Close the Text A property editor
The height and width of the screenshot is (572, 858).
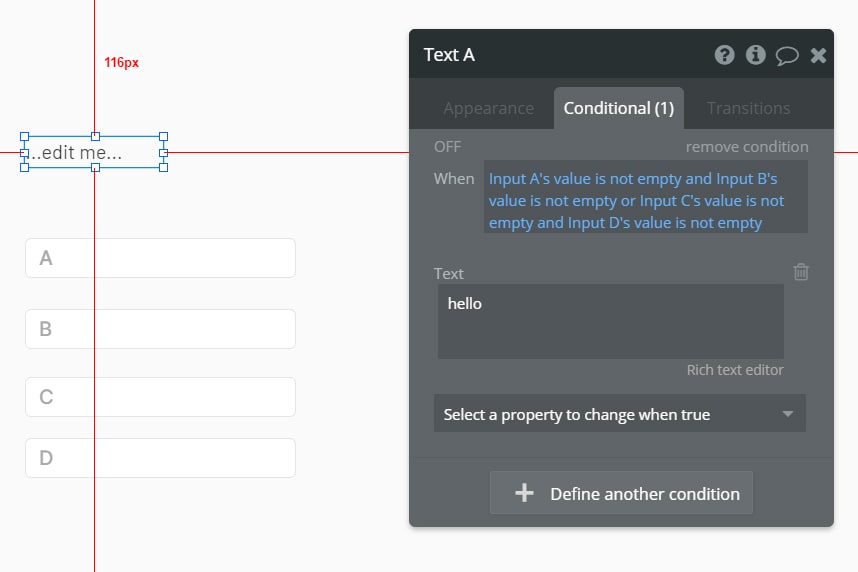click(818, 55)
